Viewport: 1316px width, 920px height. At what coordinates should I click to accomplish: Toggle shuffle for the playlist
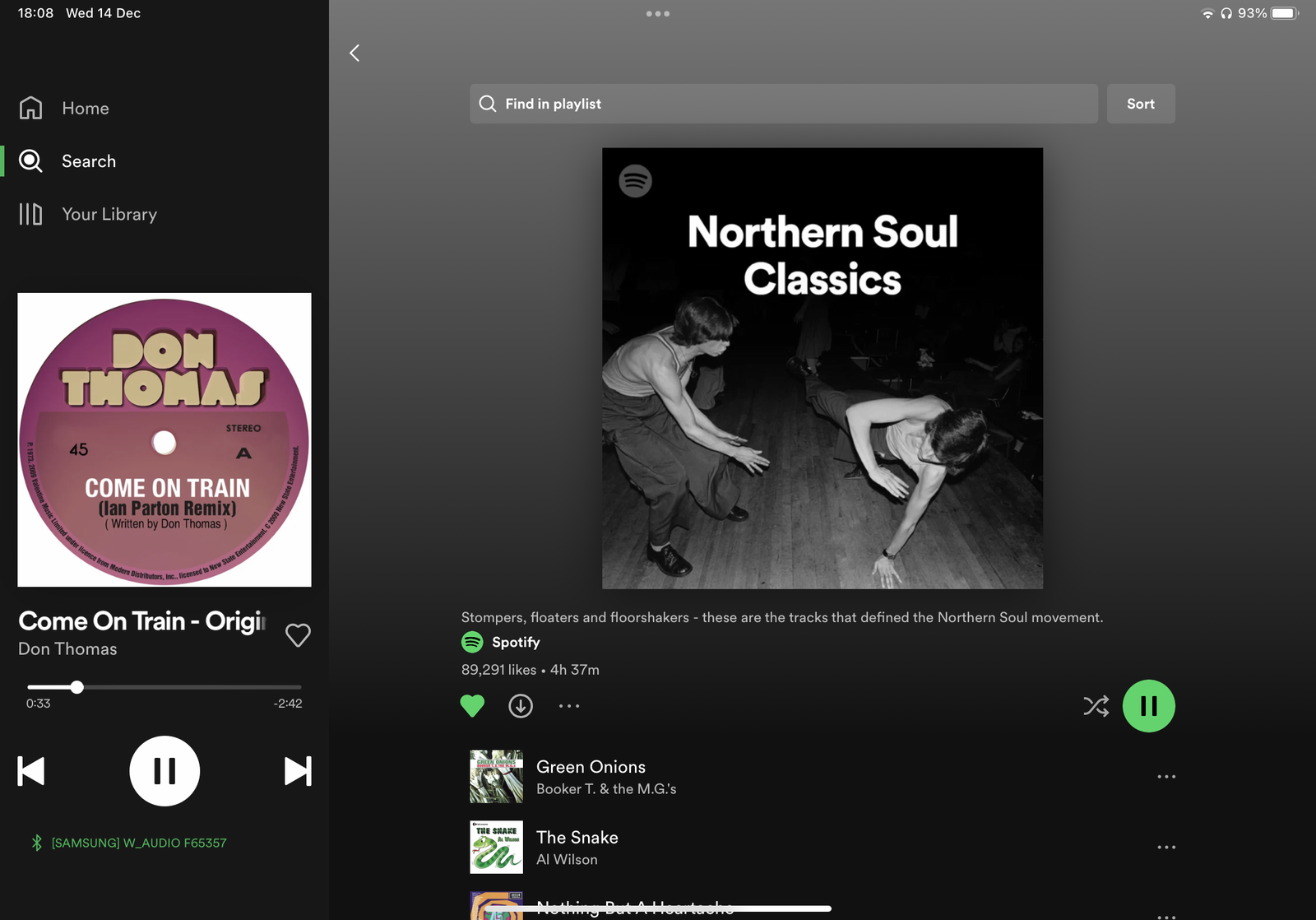point(1096,706)
